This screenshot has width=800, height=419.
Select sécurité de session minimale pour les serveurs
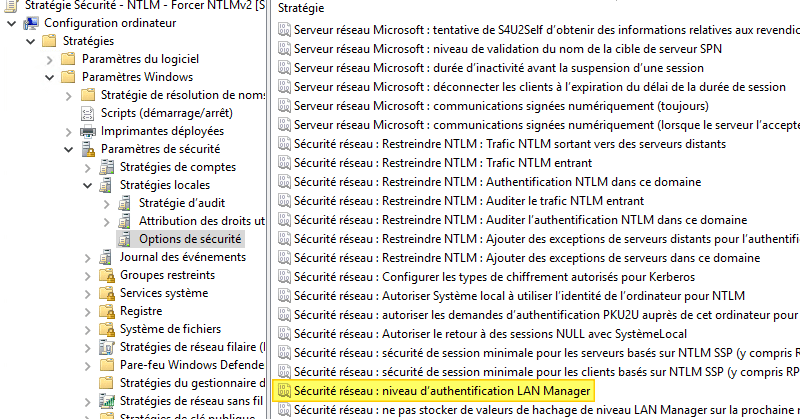click(x=547, y=353)
